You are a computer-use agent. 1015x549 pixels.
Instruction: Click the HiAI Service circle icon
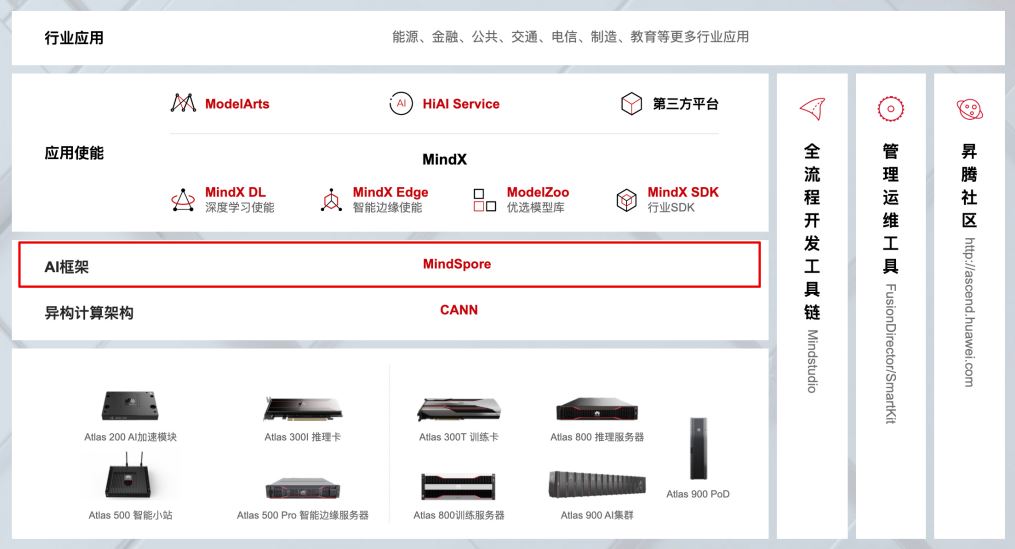(x=401, y=104)
